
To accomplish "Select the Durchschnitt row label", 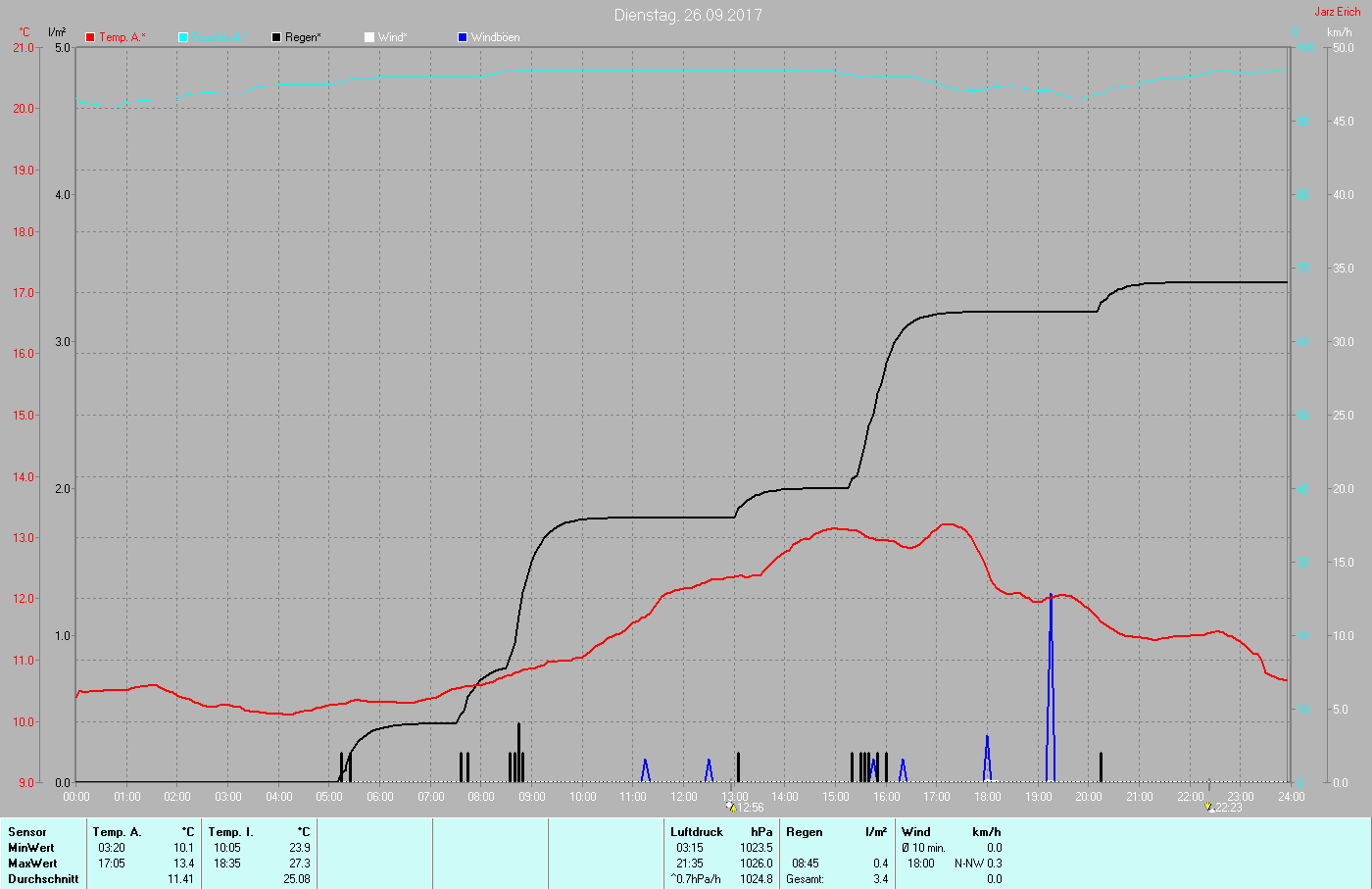I will click(x=43, y=879).
